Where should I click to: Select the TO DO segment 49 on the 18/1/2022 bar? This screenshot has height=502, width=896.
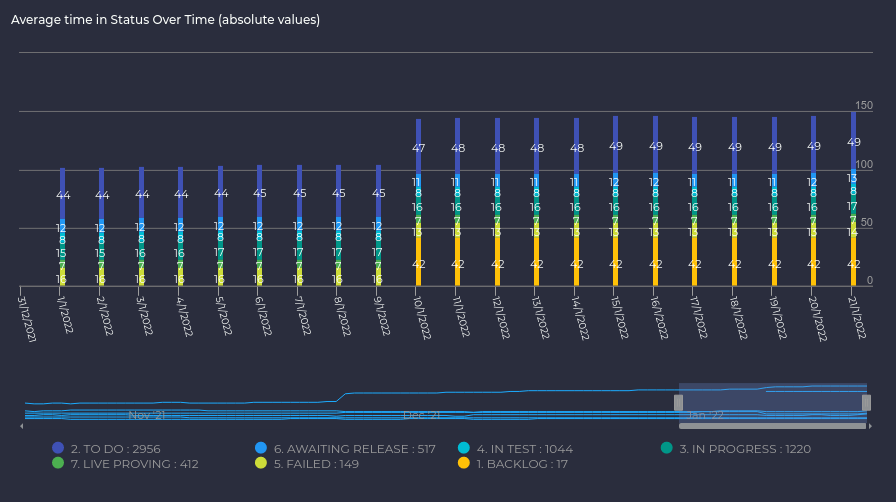[734, 145]
